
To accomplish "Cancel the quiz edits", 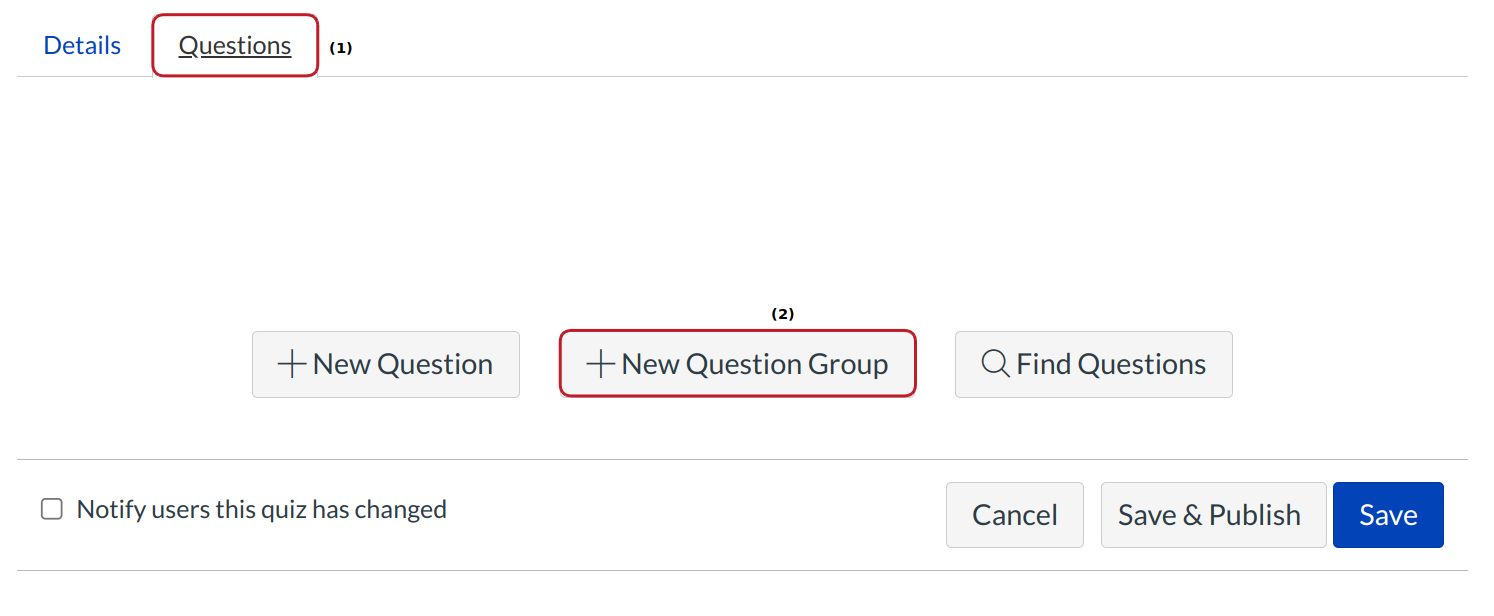I will tap(1014, 515).
